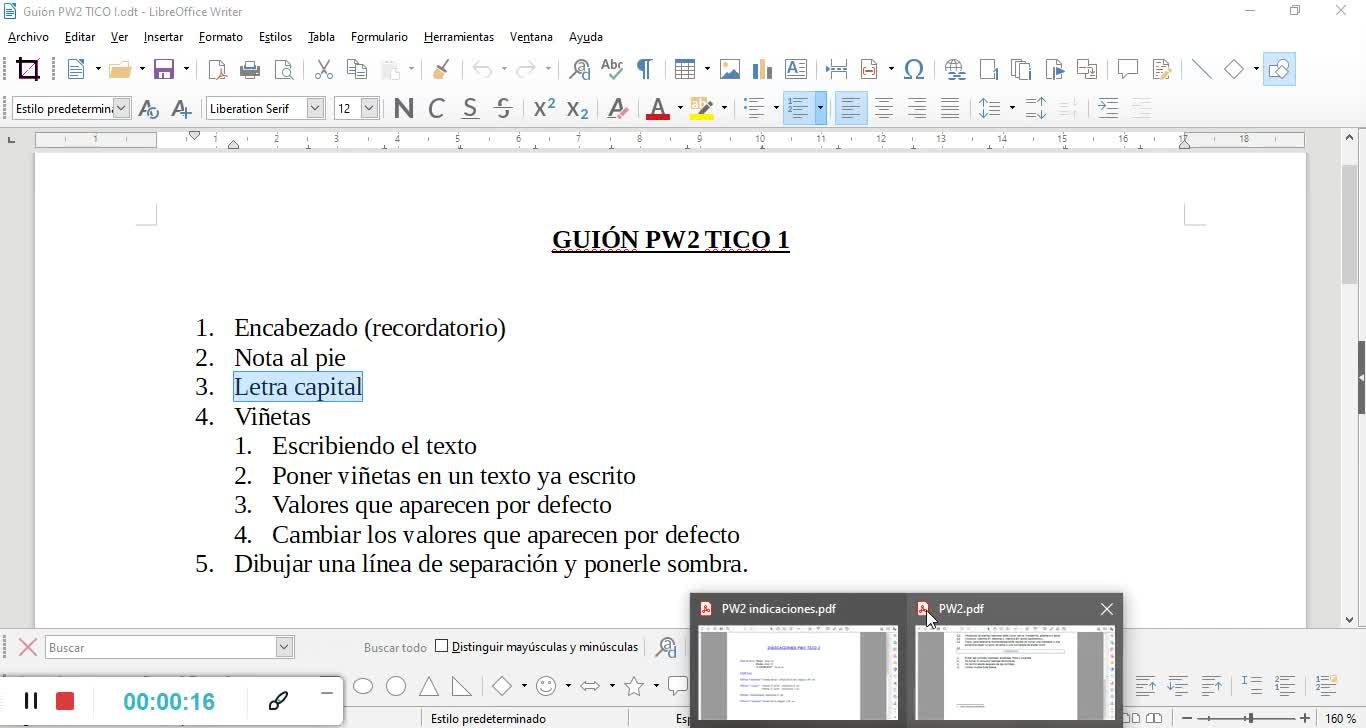Insert a table with the grid icon
Image resolution: width=1366 pixels, height=728 pixels.
(x=685, y=69)
